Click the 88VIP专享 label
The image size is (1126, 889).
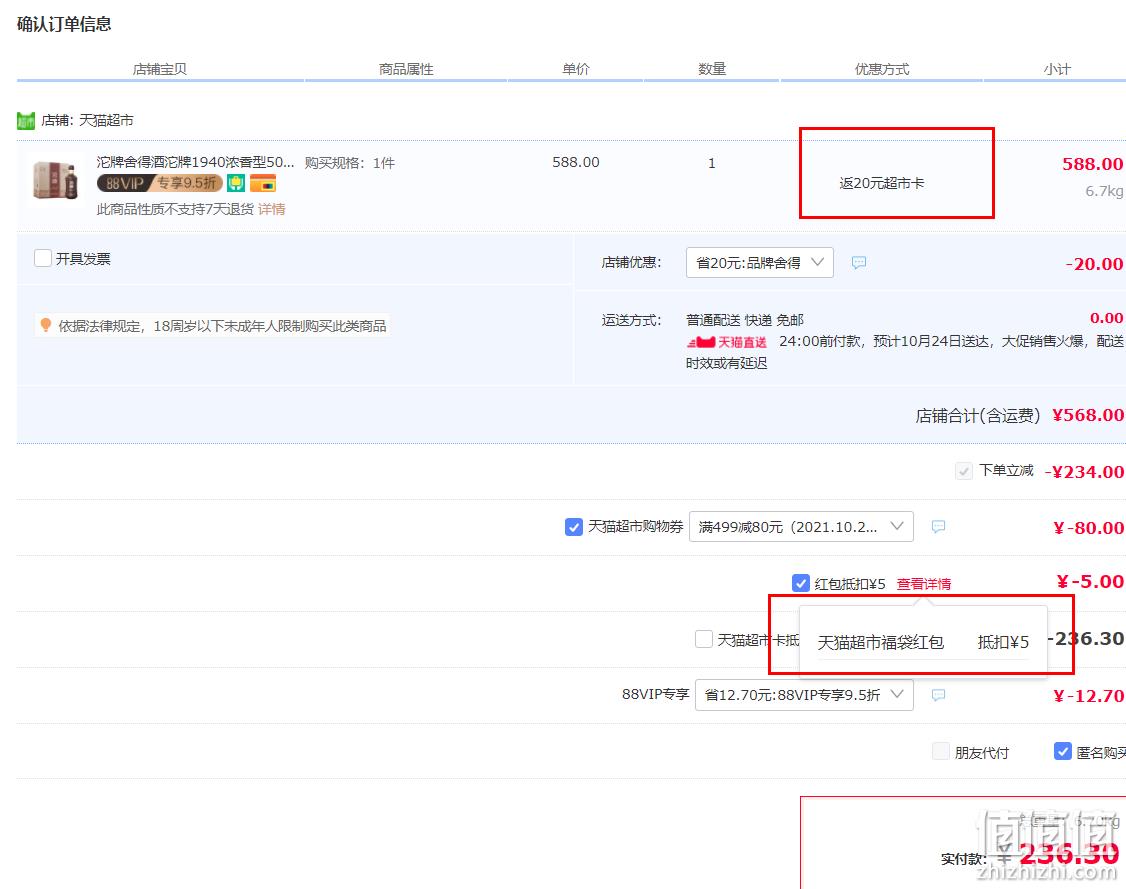click(x=655, y=694)
